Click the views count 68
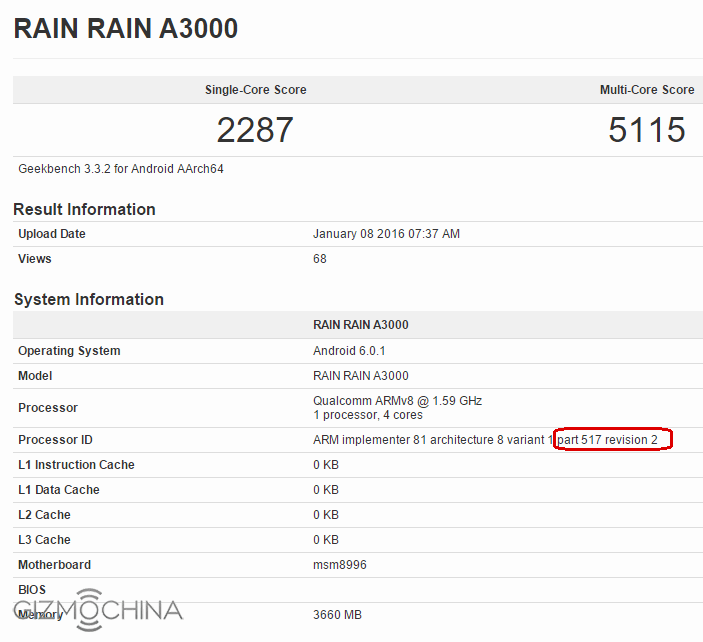703x642 pixels. click(320, 259)
